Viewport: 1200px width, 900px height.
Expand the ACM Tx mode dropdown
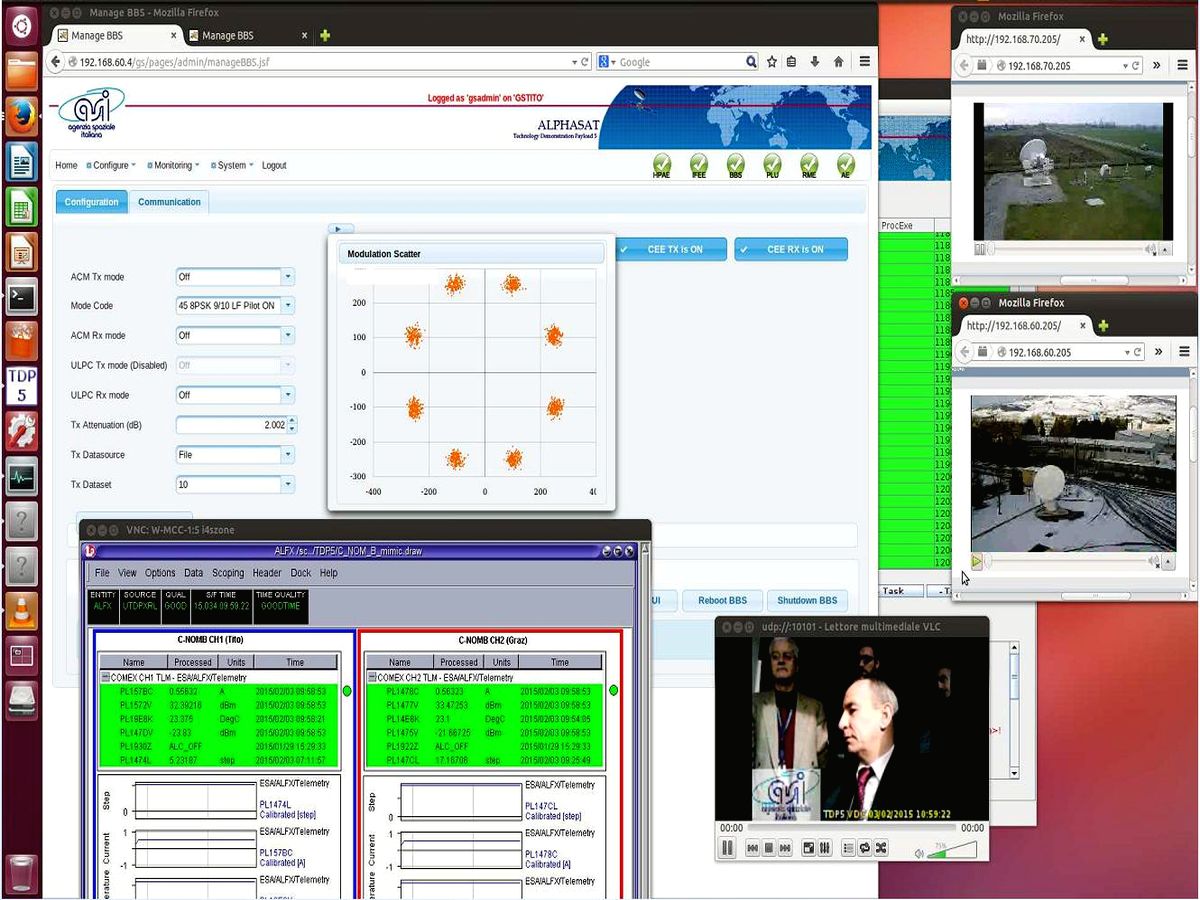pos(288,277)
